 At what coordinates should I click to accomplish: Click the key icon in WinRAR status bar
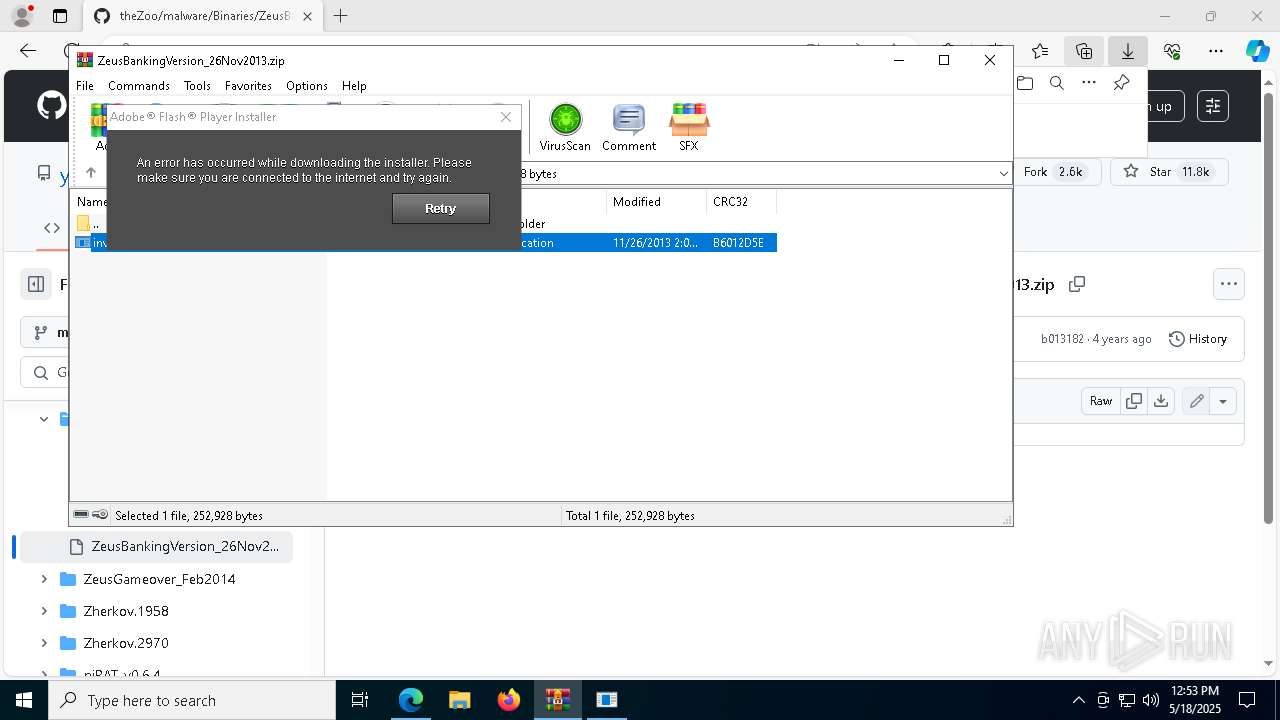click(x=100, y=515)
